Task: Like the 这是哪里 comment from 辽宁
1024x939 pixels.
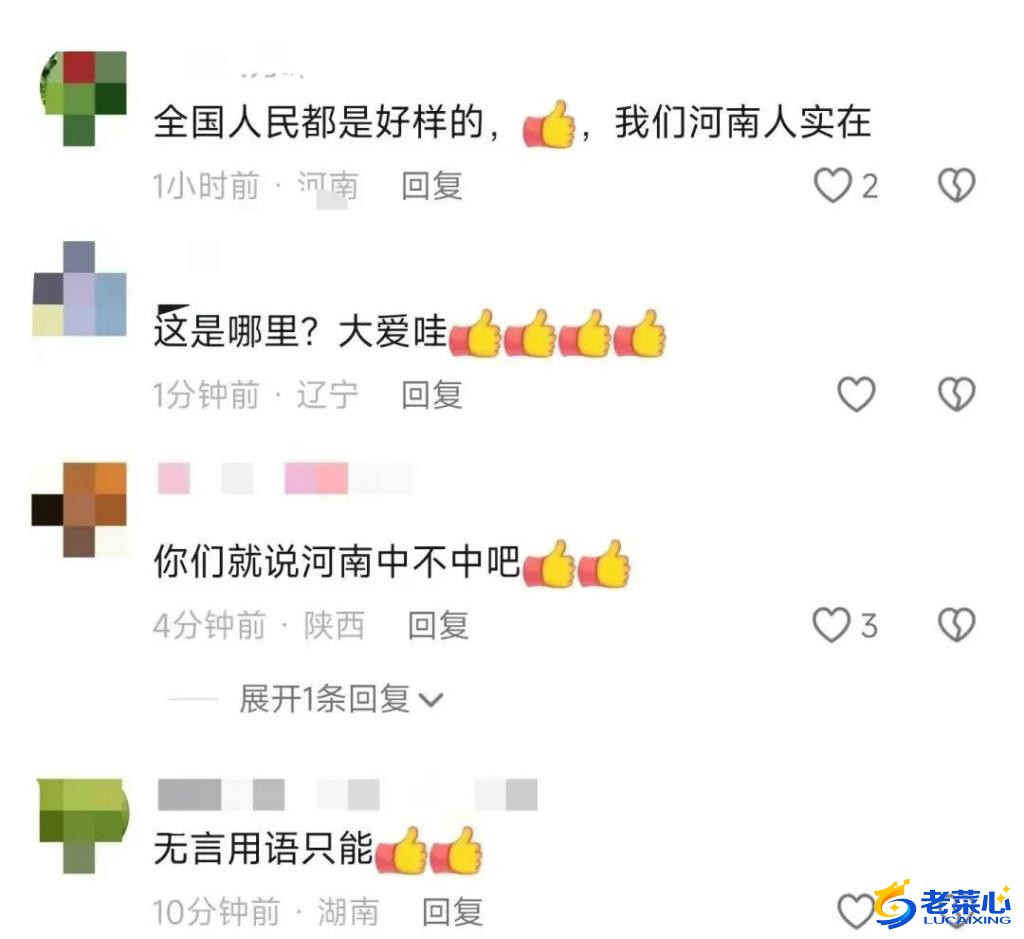Action: (x=856, y=394)
